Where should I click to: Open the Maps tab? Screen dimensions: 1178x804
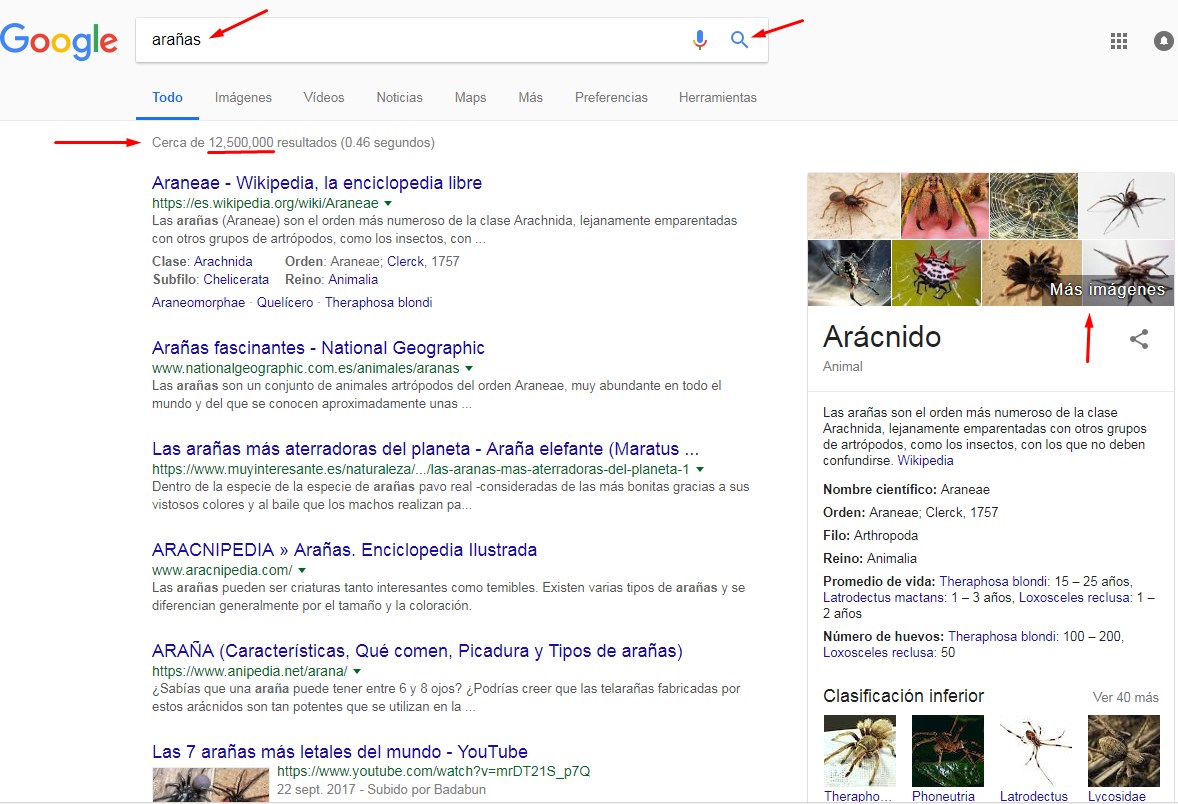click(x=470, y=98)
